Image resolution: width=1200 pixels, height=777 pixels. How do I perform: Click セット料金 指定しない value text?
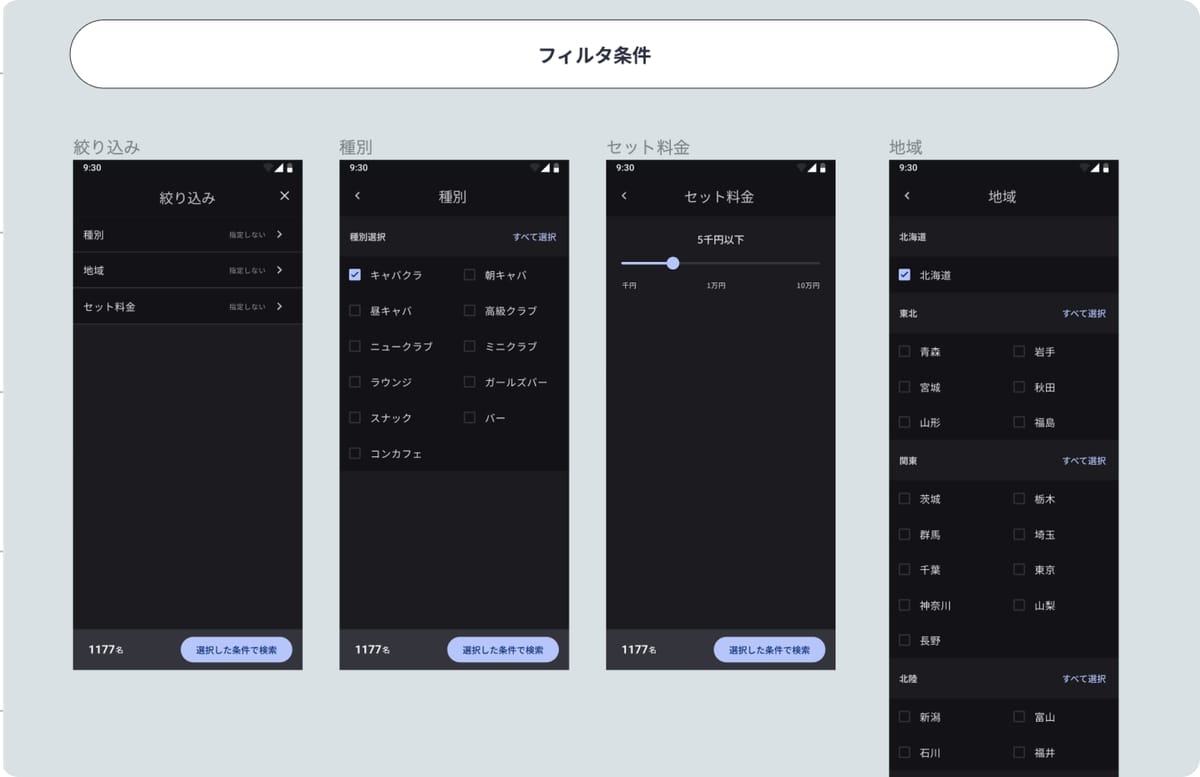click(247, 307)
